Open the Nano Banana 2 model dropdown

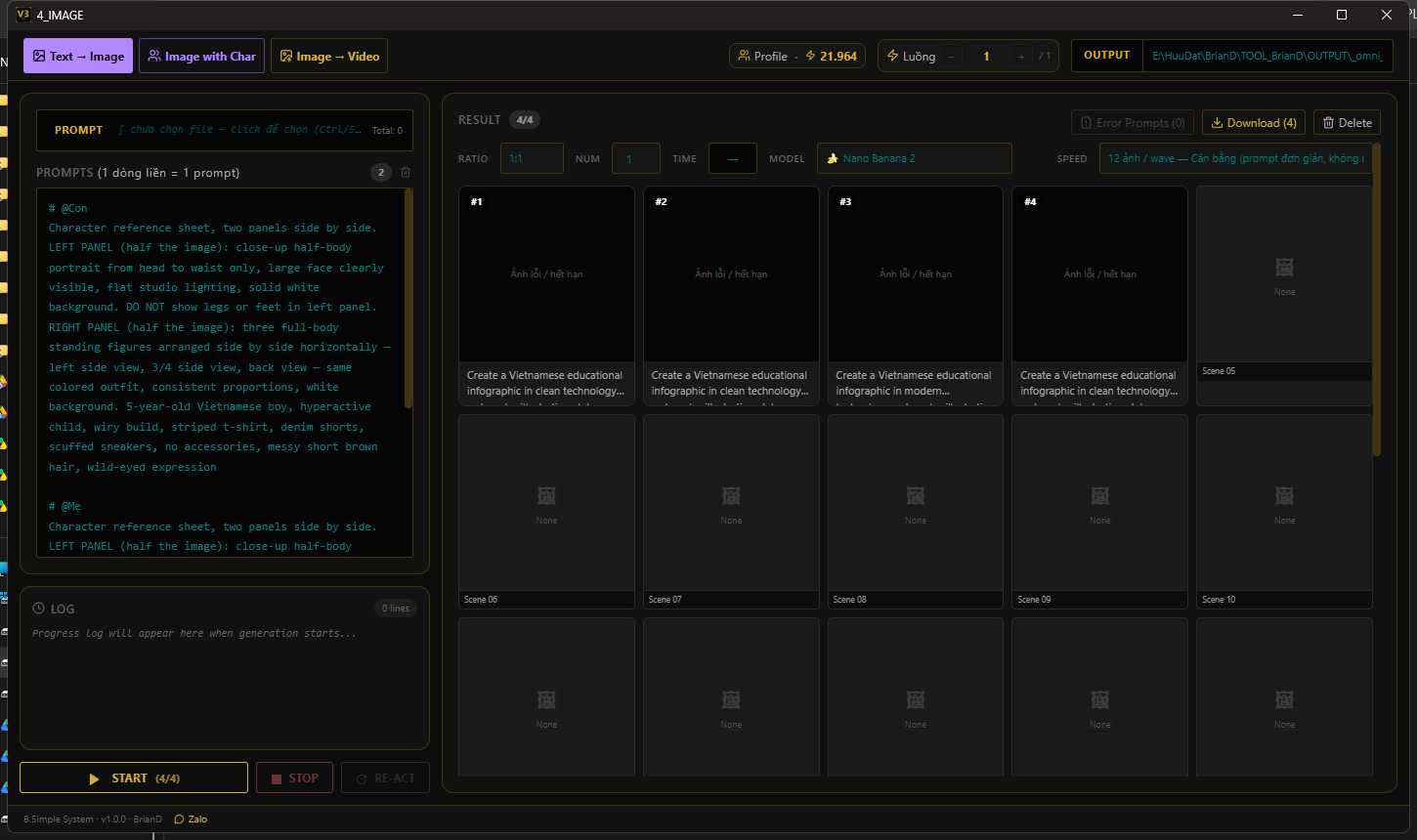pyautogui.click(x=914, y=158)
